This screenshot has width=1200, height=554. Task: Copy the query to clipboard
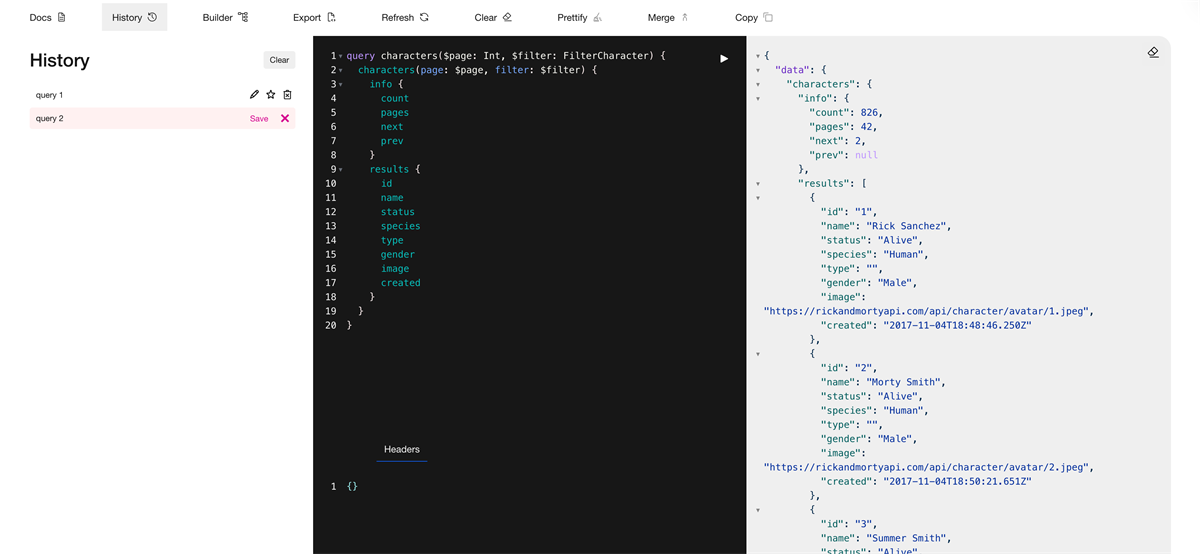754,17
